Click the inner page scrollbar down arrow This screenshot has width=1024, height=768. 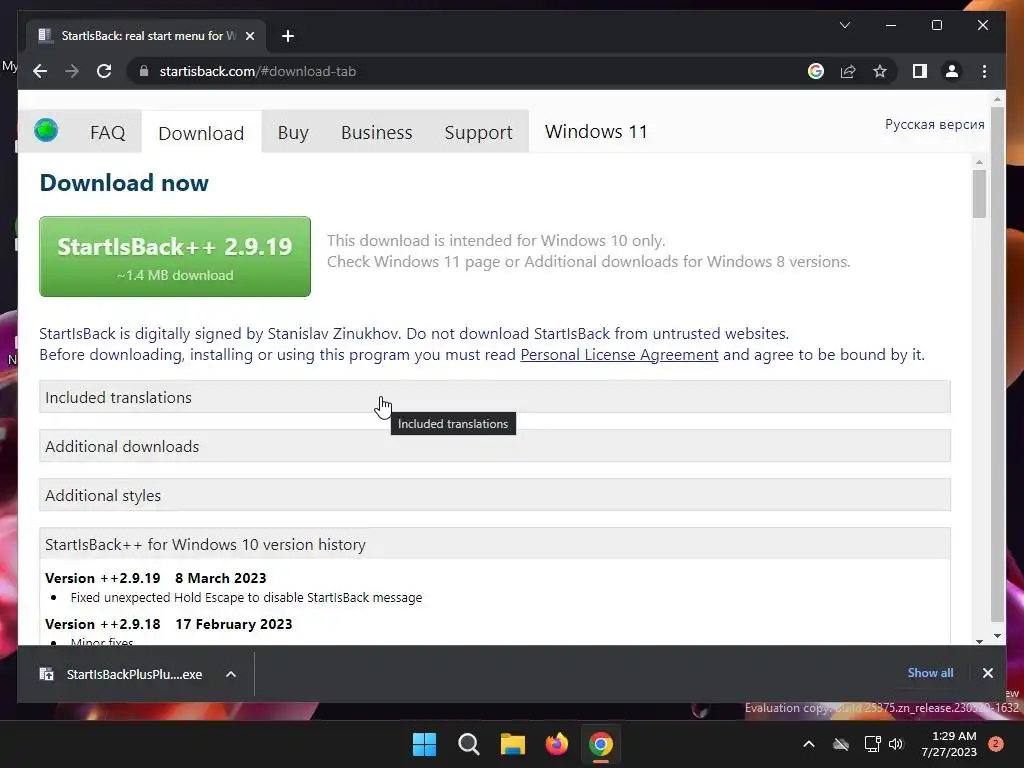979,641
